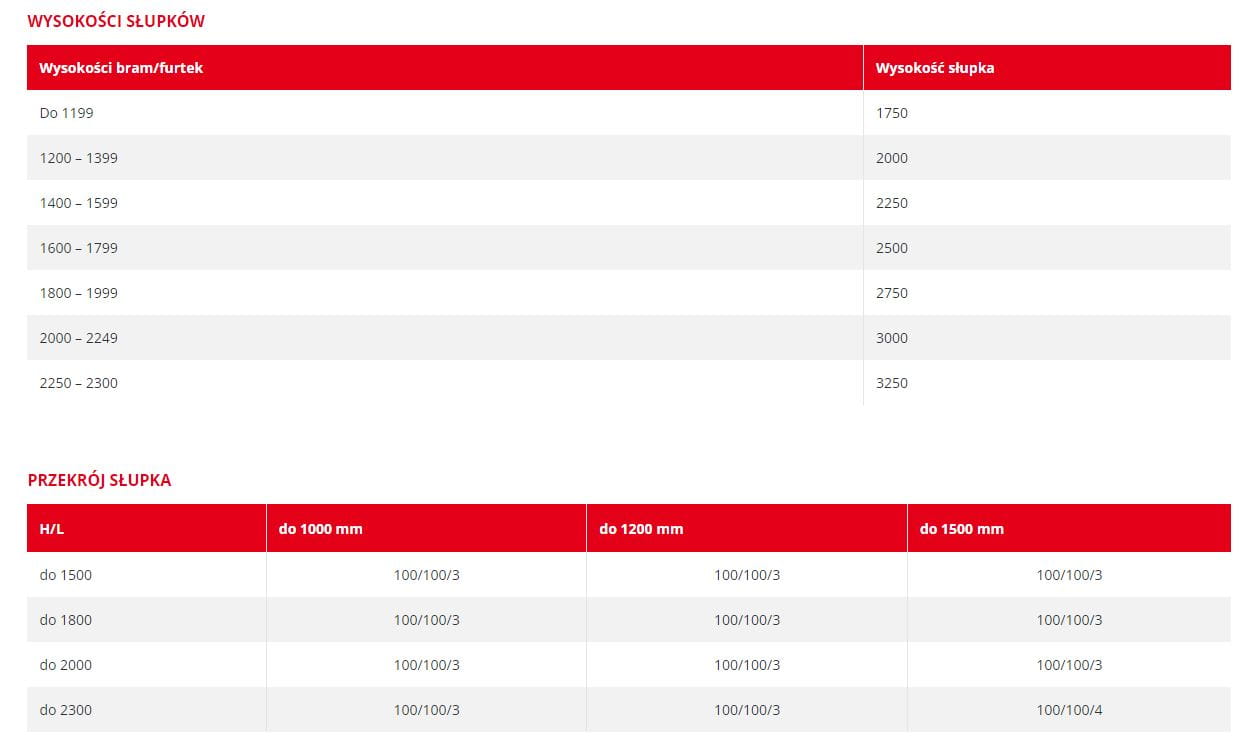1247x744 pixels.
Task: Click the 'H/L' column header
Action: coord(146,528)
